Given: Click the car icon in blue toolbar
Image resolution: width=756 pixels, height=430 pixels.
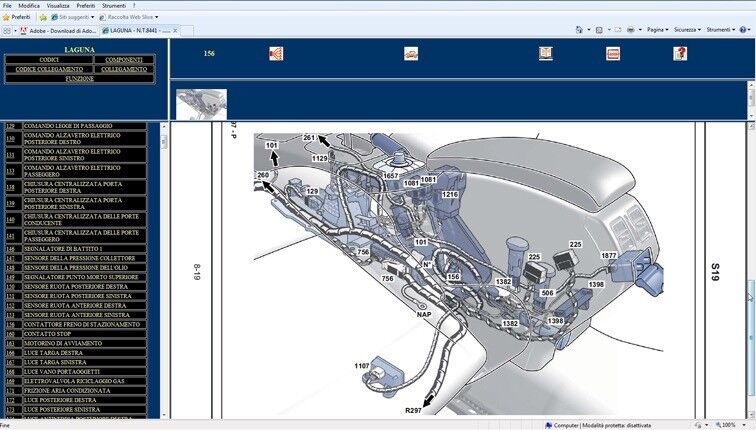Looking at the screenshot, I should point(410,53).
